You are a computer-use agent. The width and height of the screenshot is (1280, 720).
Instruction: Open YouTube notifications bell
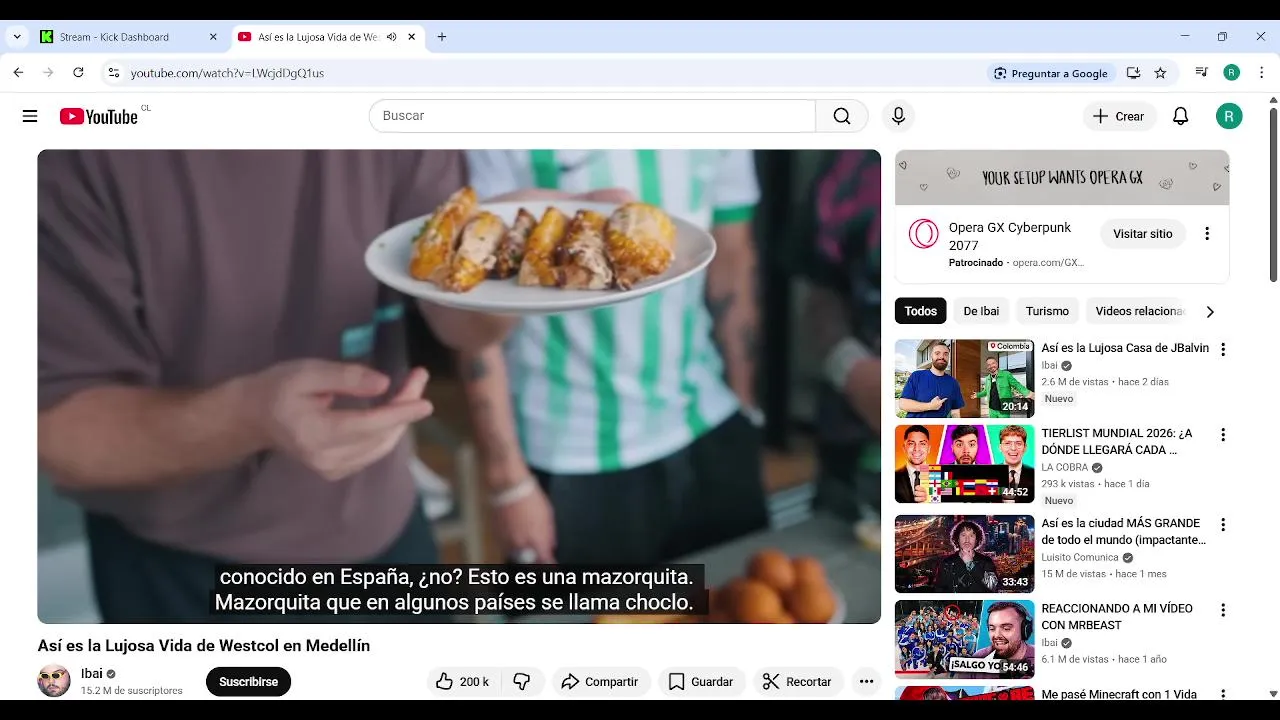[x=1180, y=116]
